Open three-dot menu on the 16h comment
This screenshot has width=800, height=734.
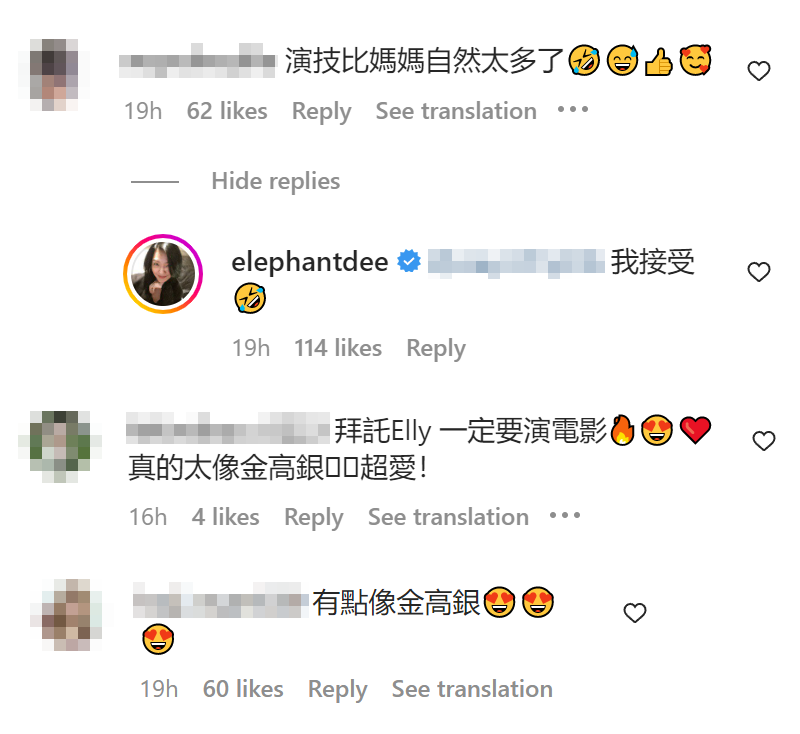tap(565, 515)
